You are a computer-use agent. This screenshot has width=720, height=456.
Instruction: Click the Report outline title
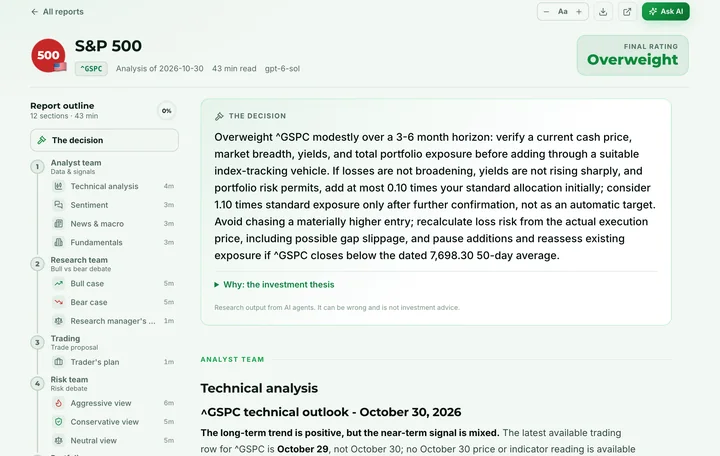pyautogui.click(x=62, y=106)
